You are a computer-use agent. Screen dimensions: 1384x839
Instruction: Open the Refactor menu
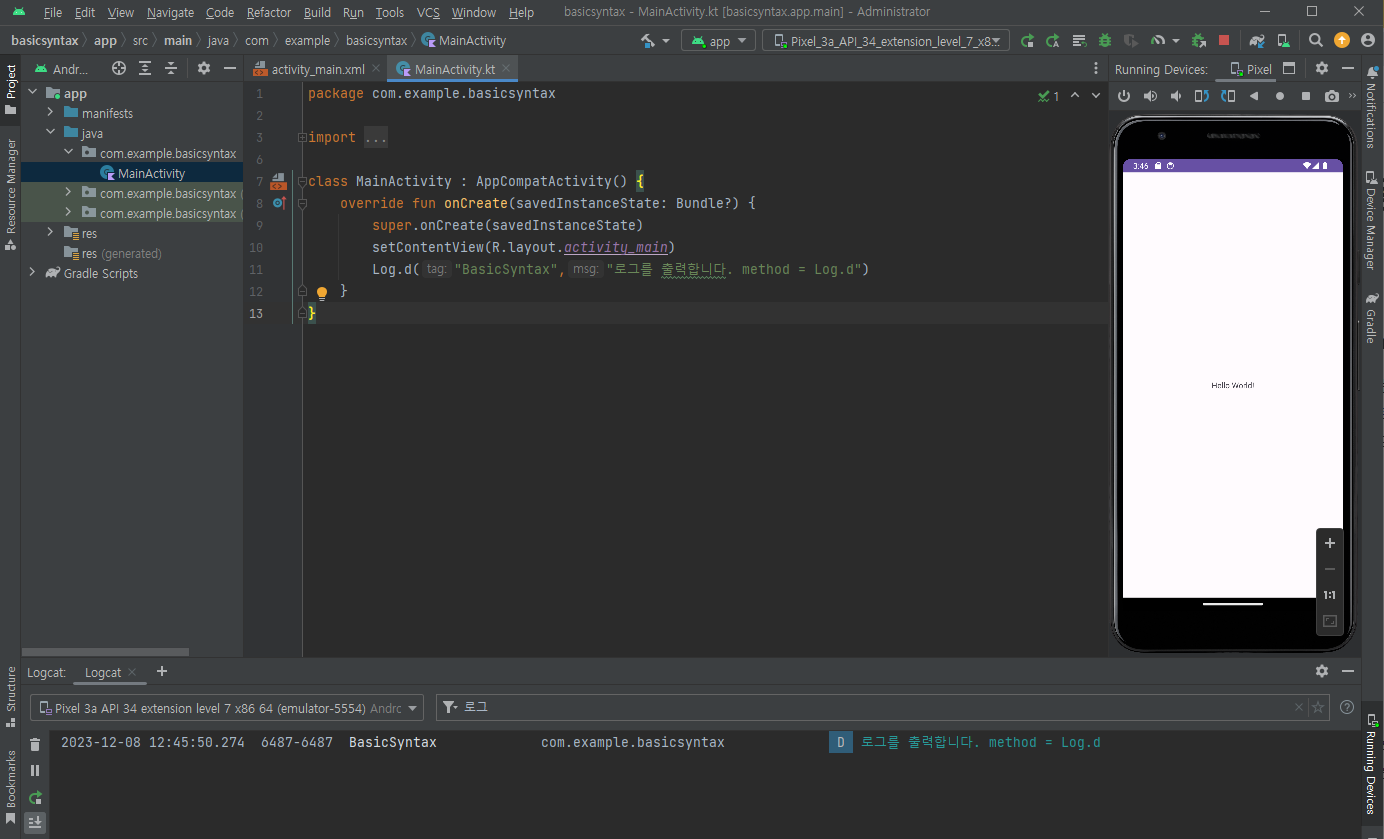click(268, 12)
